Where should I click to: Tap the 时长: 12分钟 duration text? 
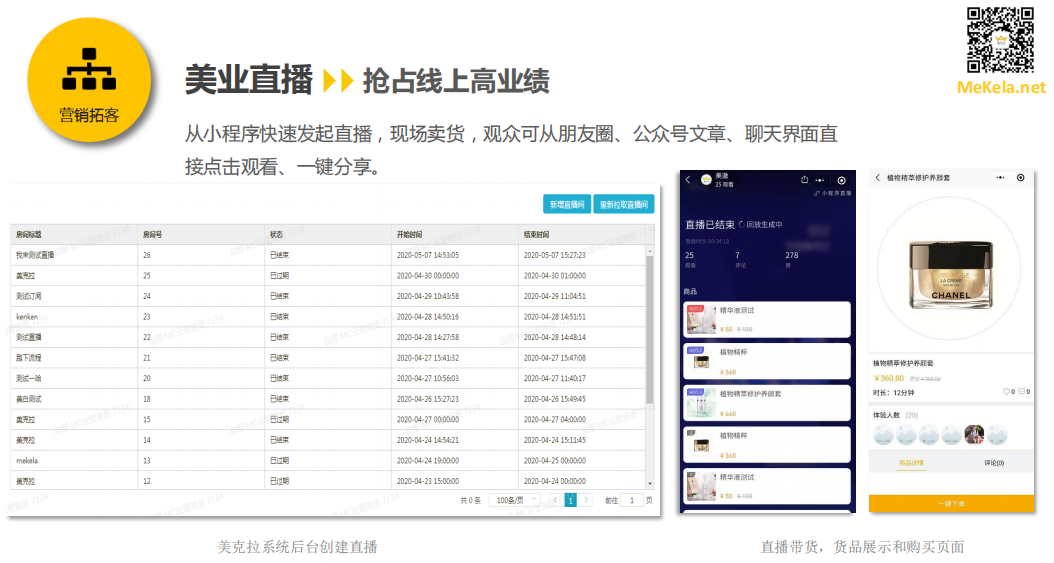point(893,393)
